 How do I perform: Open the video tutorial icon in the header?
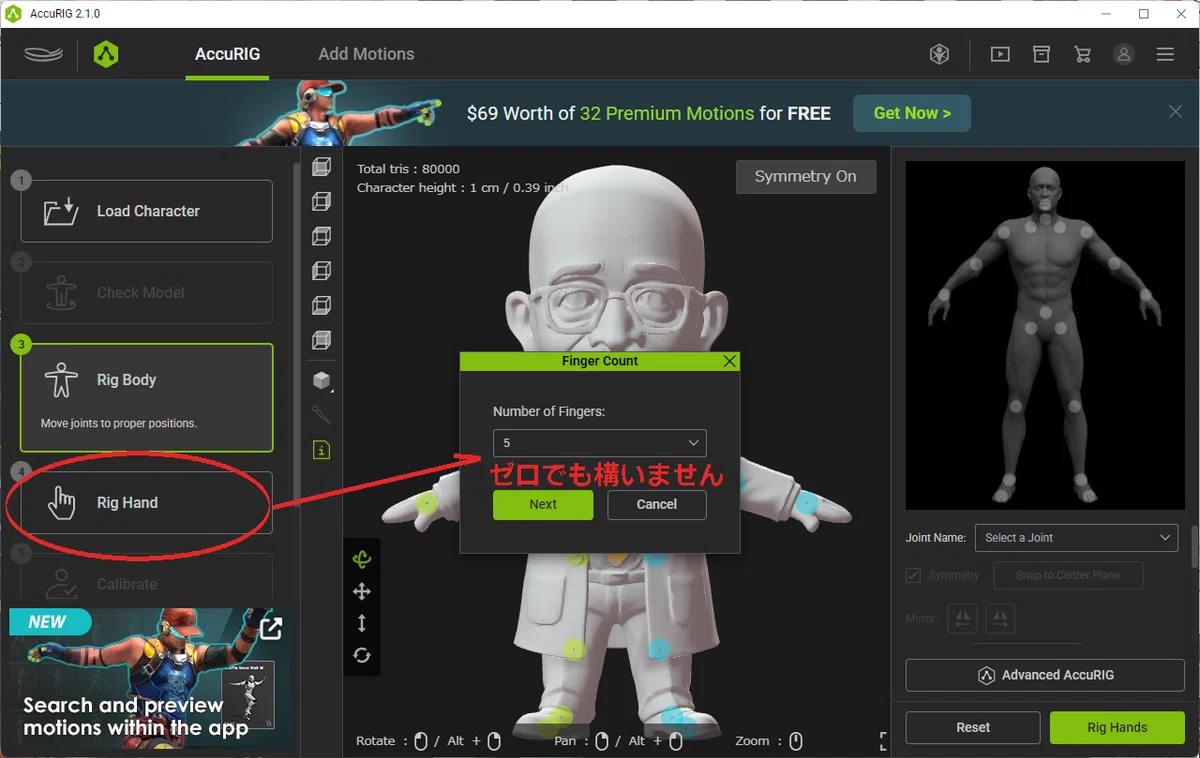point(1000,55)
